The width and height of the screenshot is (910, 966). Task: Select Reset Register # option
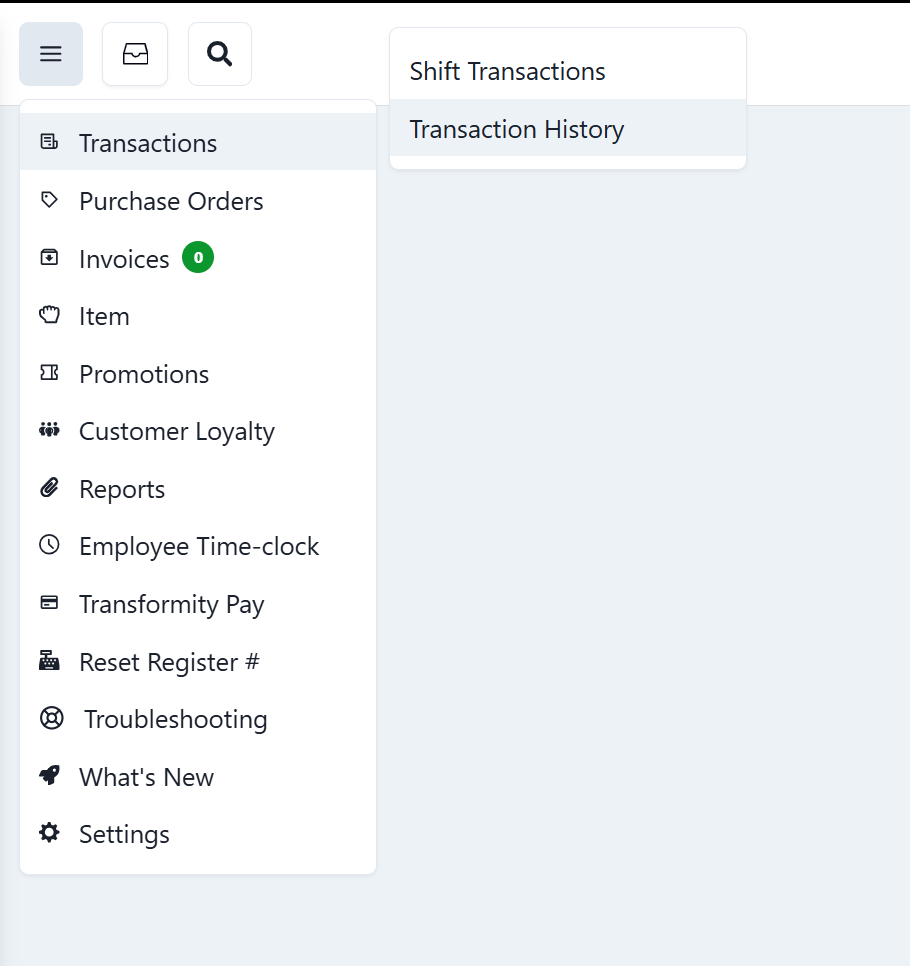[x=169, y=662]
